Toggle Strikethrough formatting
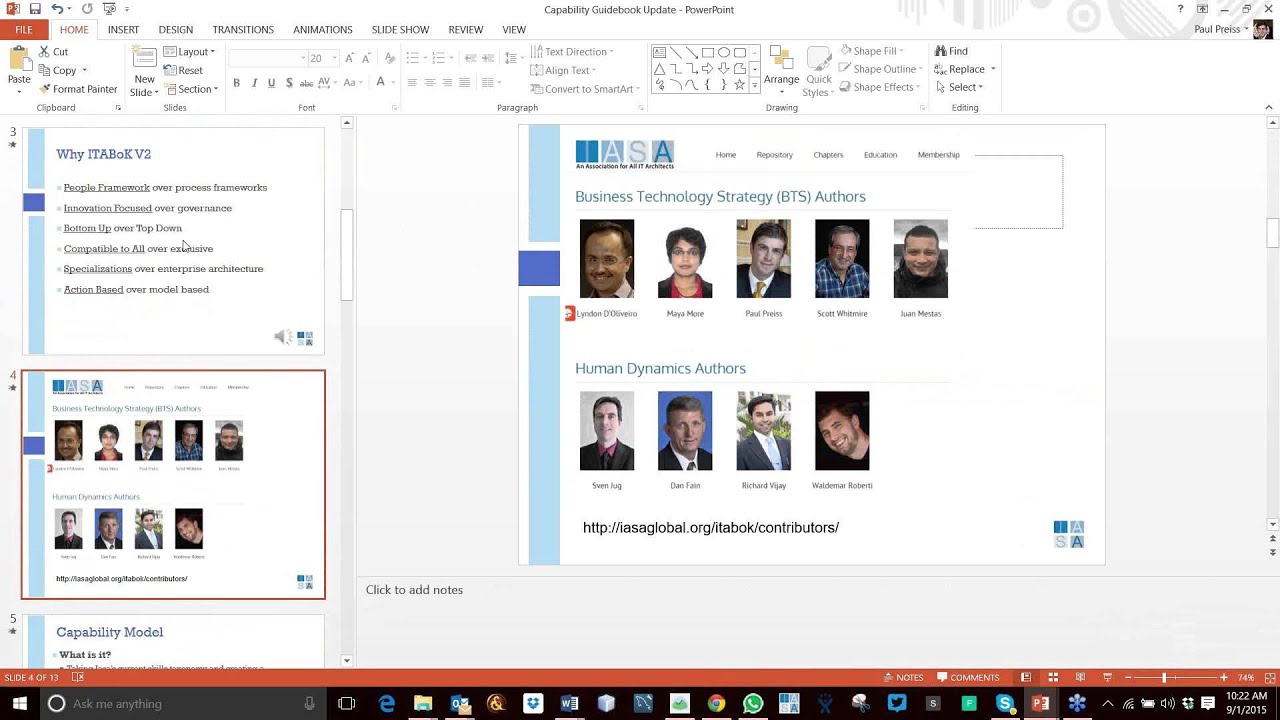This screenshot has height=720, width=1280. coord(307,83)
